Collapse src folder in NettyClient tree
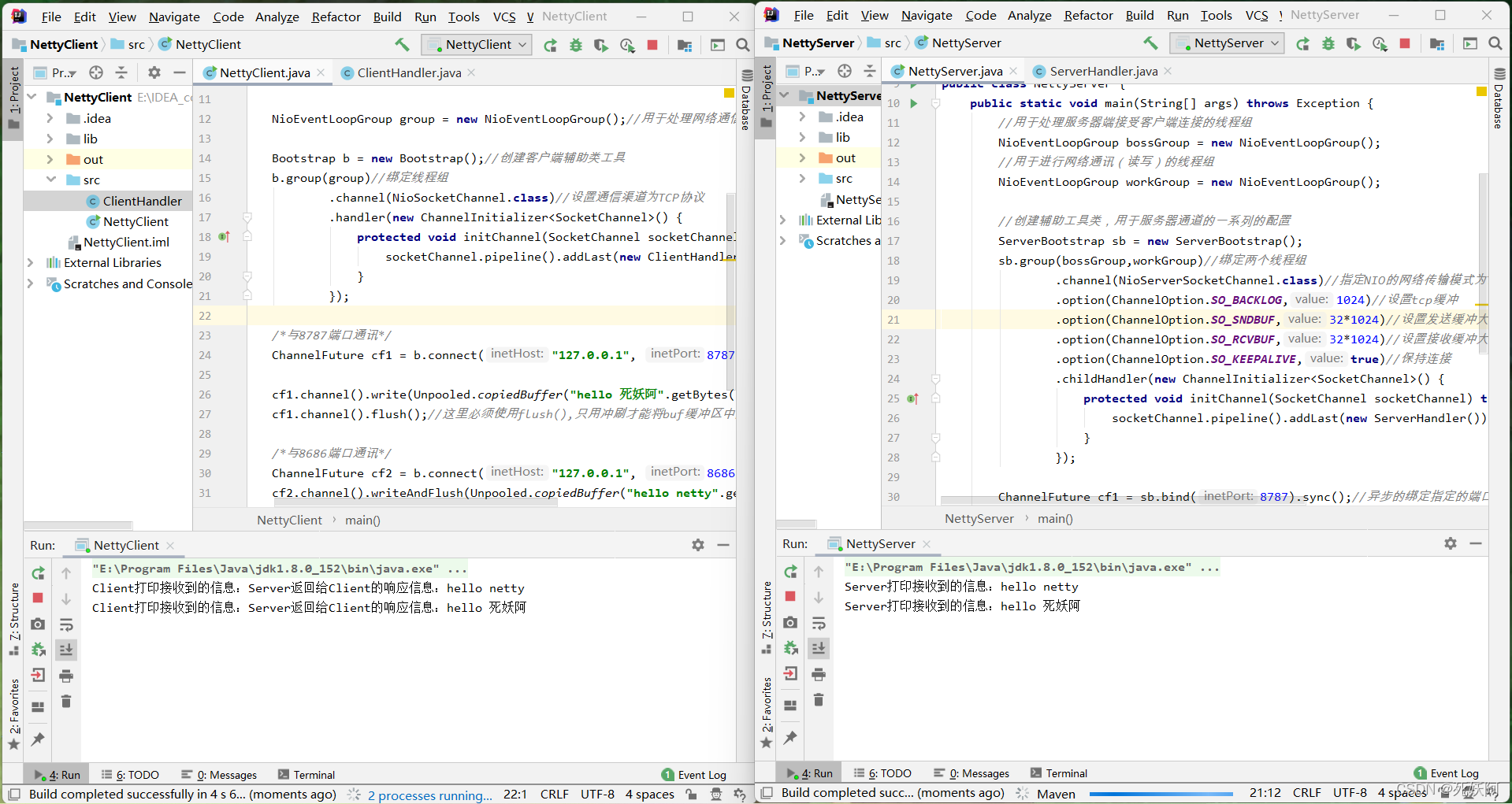The width and height of the screenshot is (1512, 804). click(50, 180)
